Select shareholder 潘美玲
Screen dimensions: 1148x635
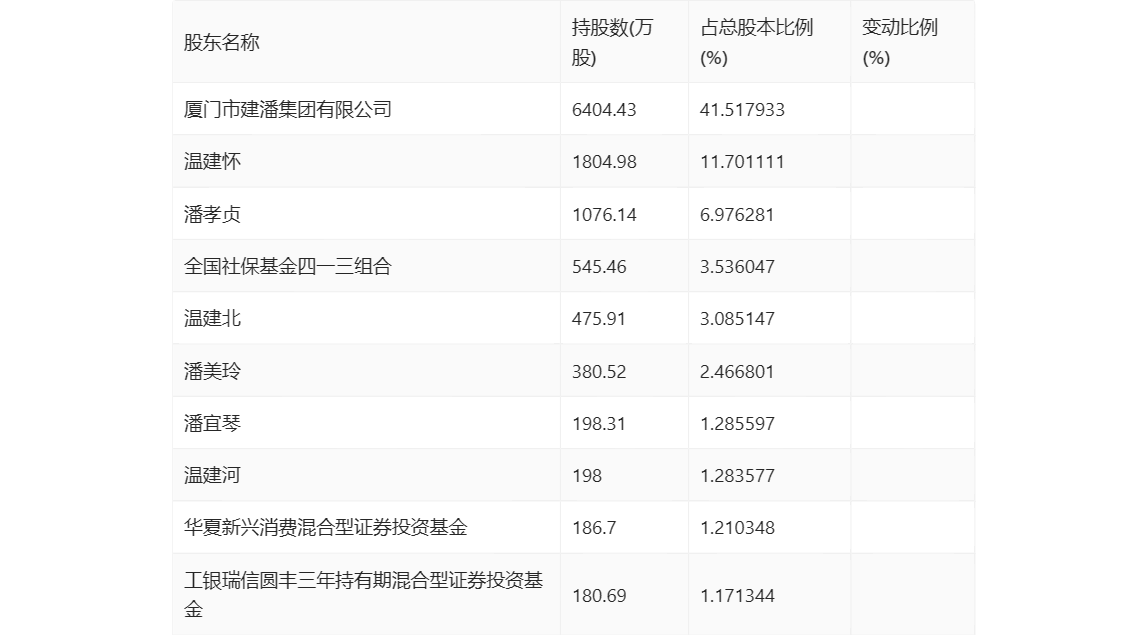[x=212, y=371]
